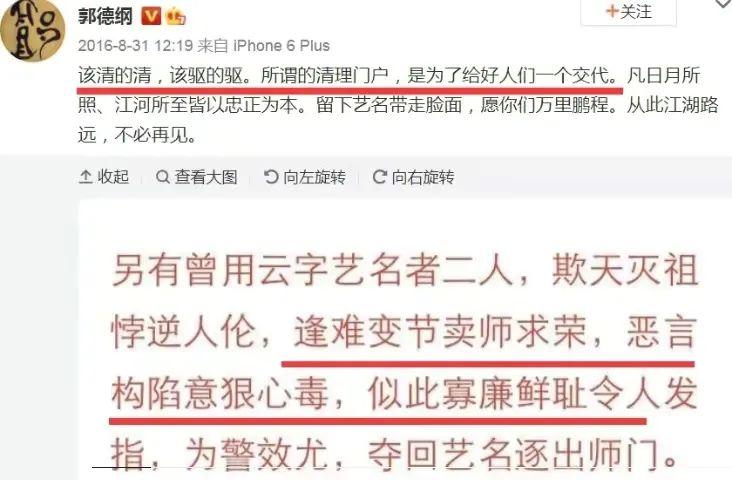
Task: Click the post text starting 该清的清
Action: (x=398, y=106)
